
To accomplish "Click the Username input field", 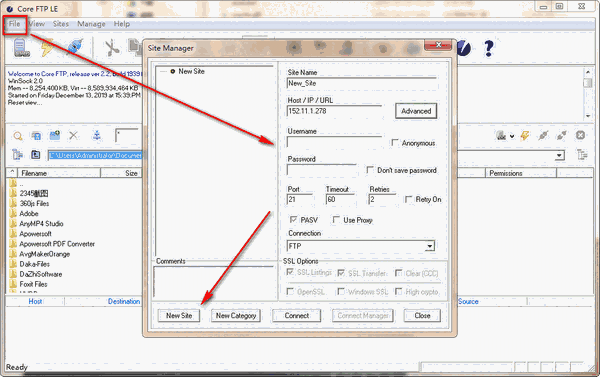I will (334, 142).
